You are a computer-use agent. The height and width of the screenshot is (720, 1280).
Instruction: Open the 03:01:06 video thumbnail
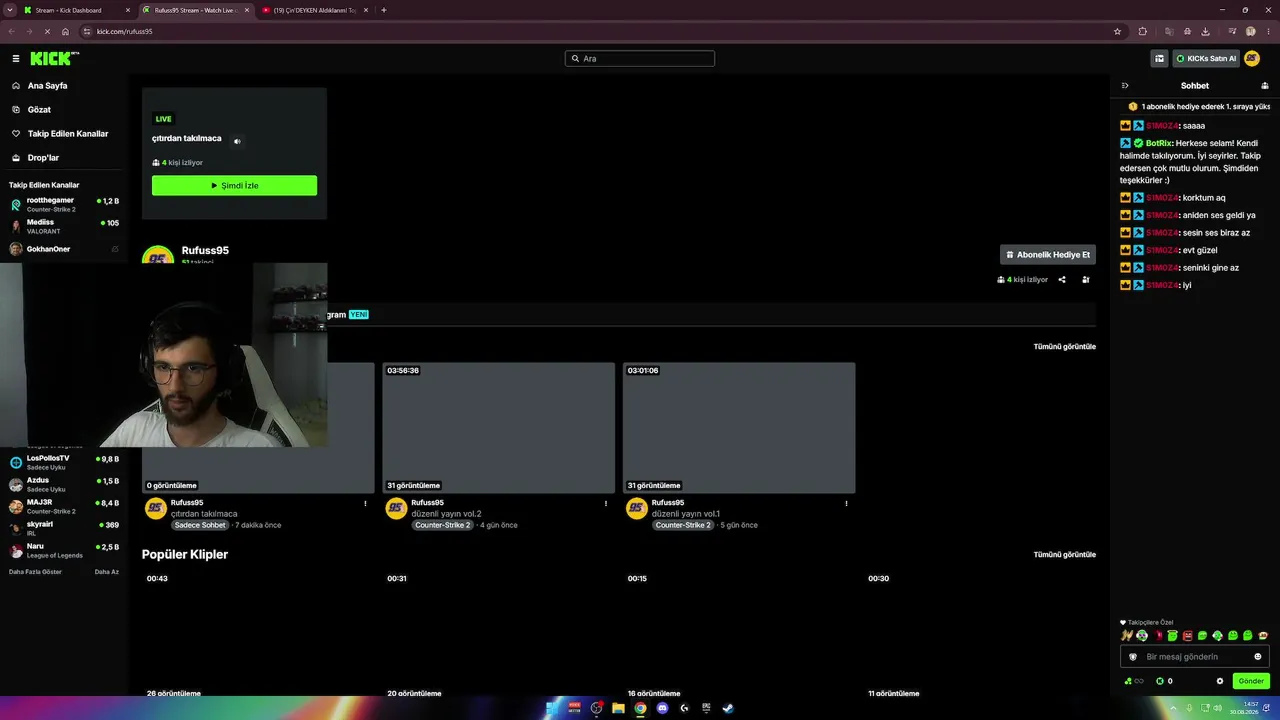(x=739, y=428)
